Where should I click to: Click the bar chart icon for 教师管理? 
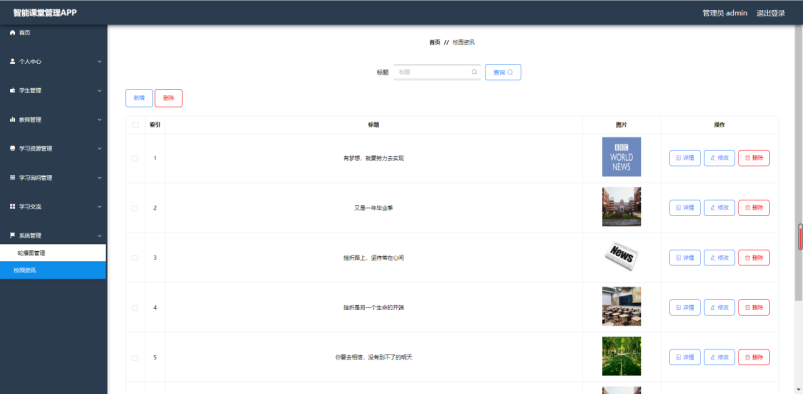[x=13, y=119]
